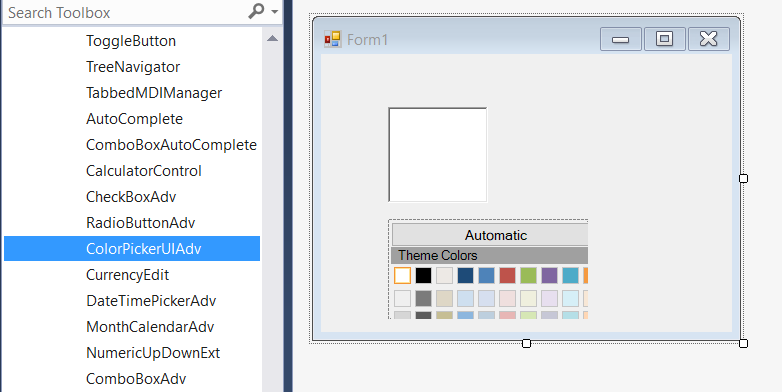Choose TabbedMDIManager from the toolbox

click(x=154, y=93)
